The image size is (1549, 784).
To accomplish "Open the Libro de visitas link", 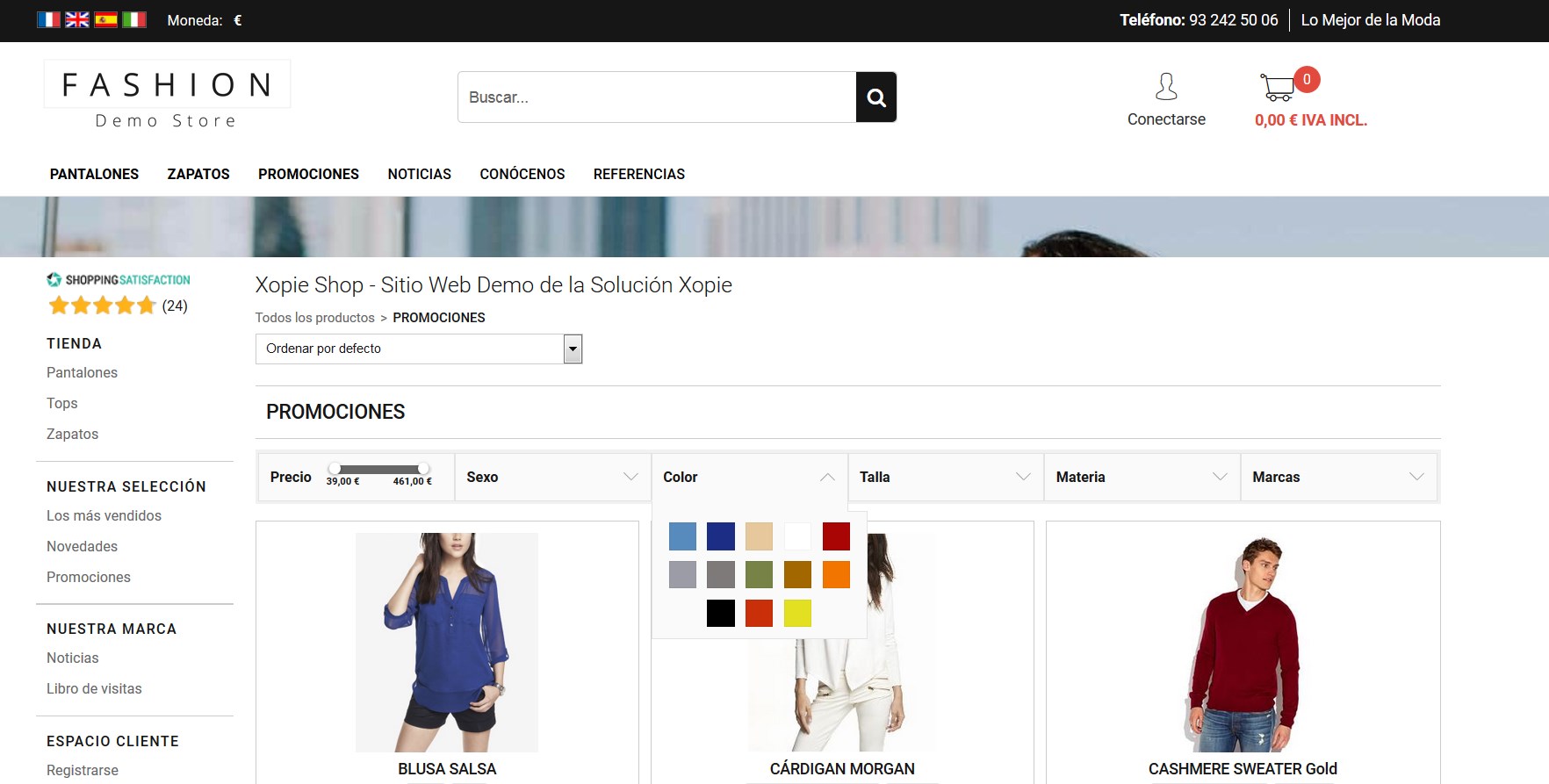I will (94, 688).
